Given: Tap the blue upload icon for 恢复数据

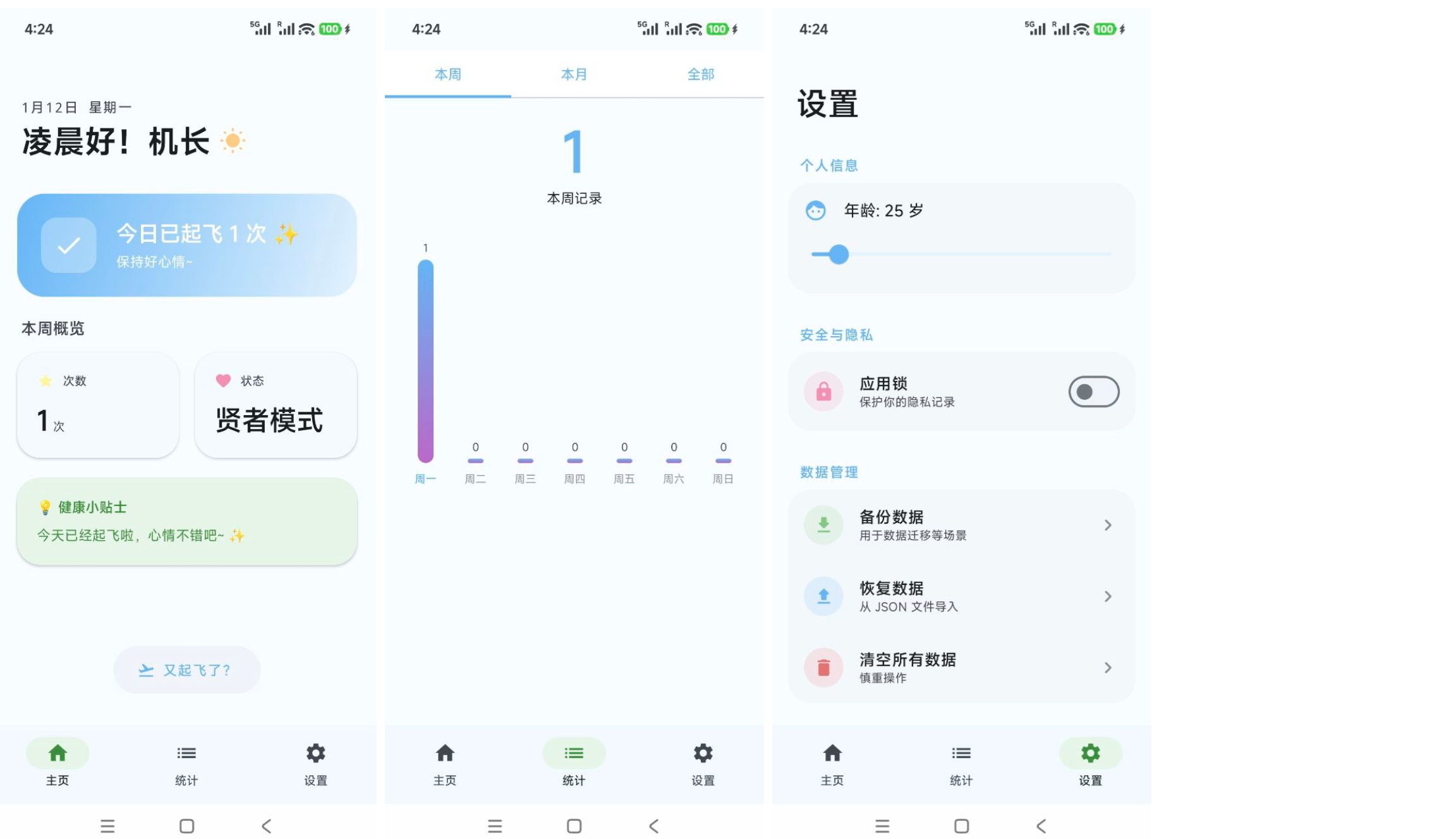Looking at the screenshot, I should (823, 596).
